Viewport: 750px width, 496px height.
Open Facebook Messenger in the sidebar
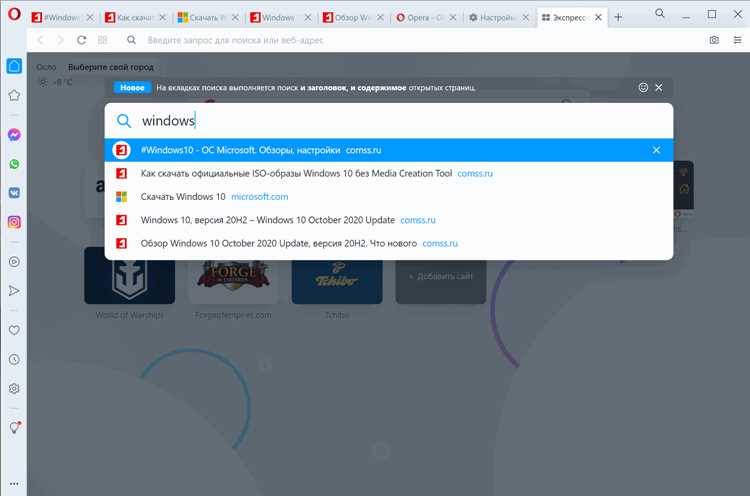pyautogui.click(x=14, y=135)
